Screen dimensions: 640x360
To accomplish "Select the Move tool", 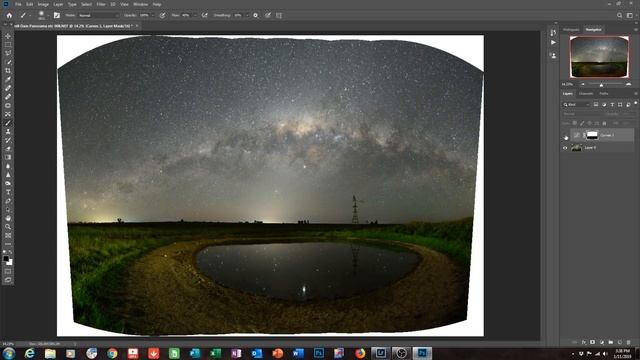I will [8, 36].
